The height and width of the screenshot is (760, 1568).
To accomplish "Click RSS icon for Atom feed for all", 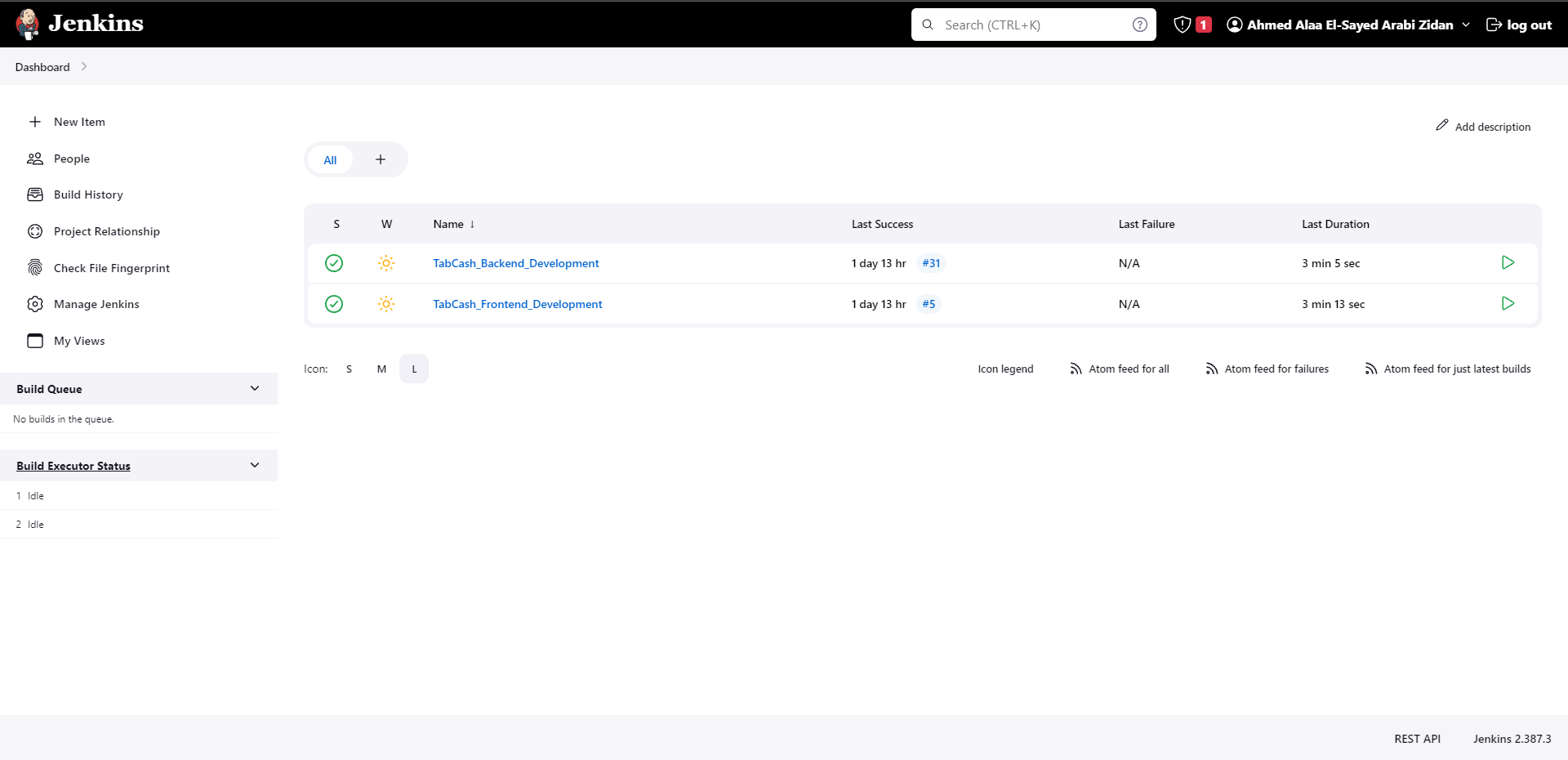I will point(1076,369).
